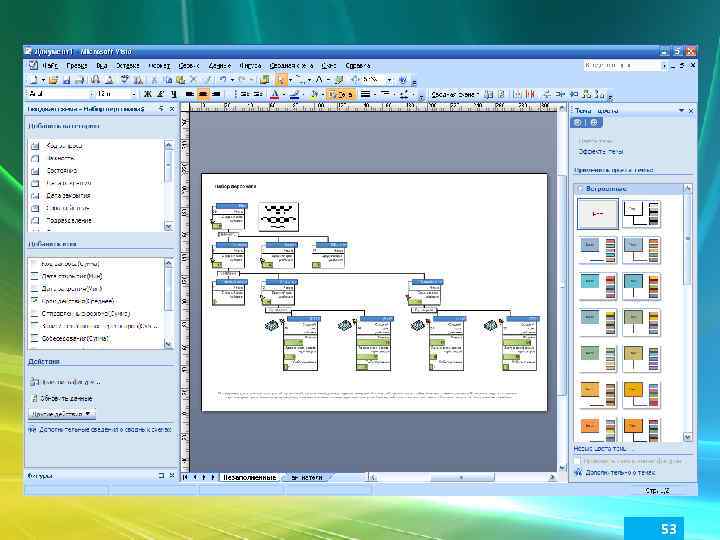Check the Дата закрытия(Макс) total

click(x=34, y=289)
